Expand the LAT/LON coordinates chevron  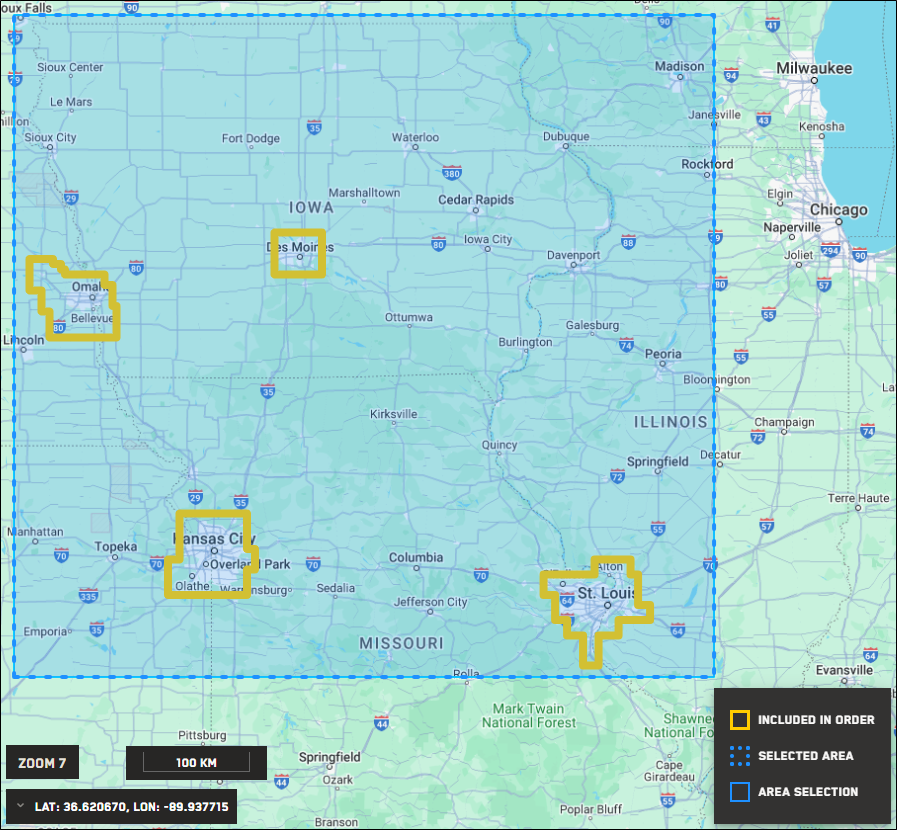(x=21, y=806)
